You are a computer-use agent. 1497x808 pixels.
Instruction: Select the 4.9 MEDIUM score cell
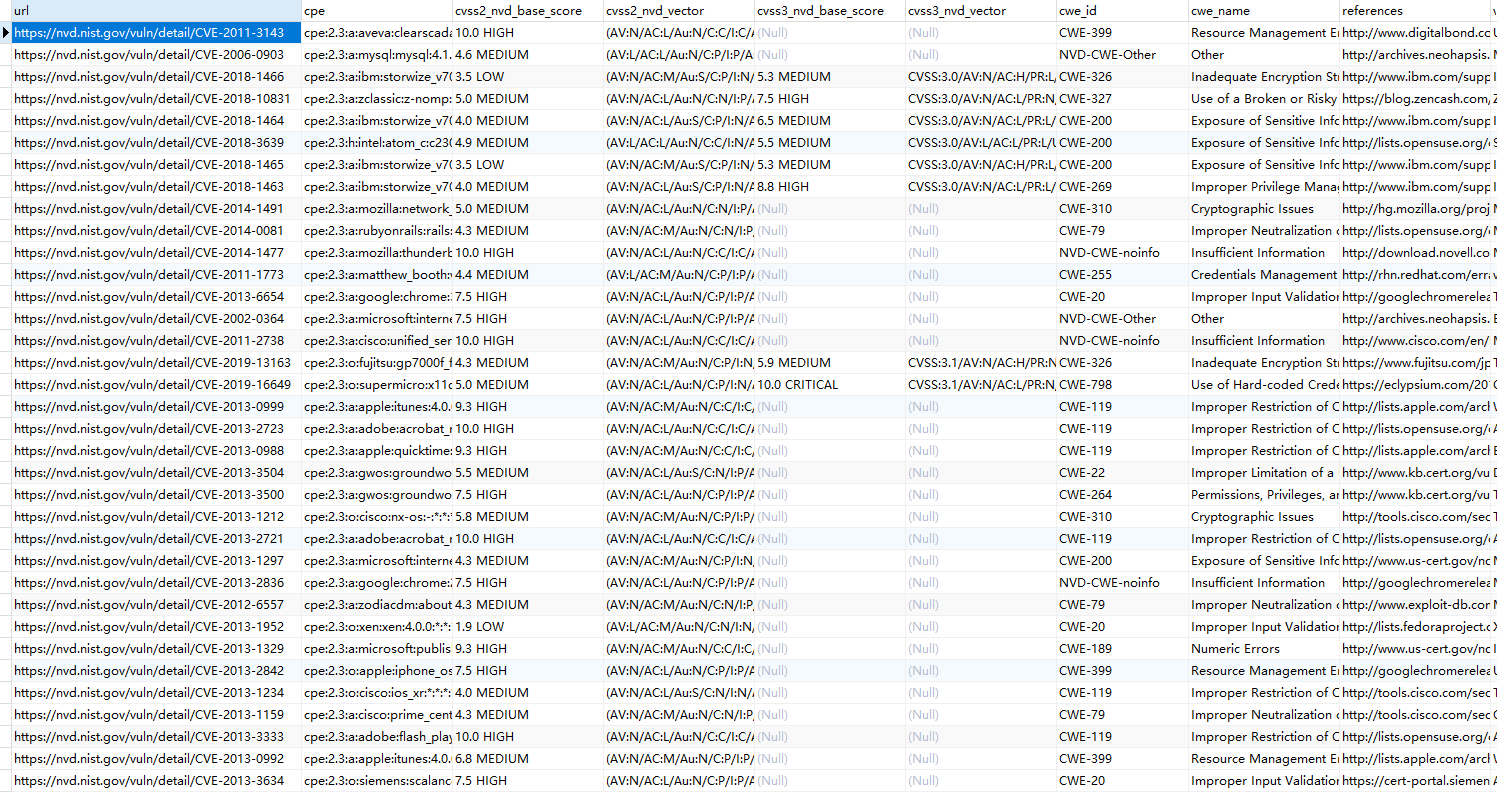[528, 143]
